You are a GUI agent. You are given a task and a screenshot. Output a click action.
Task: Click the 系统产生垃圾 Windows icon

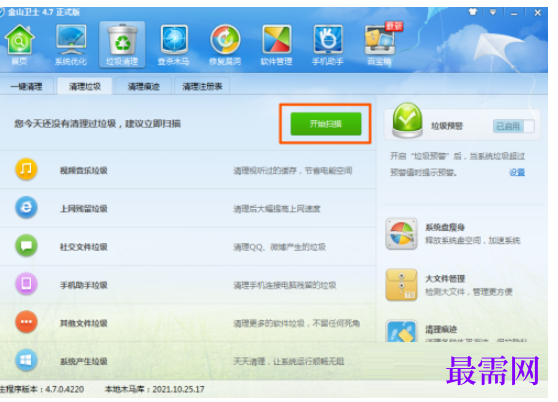click(x=26, y=360)
